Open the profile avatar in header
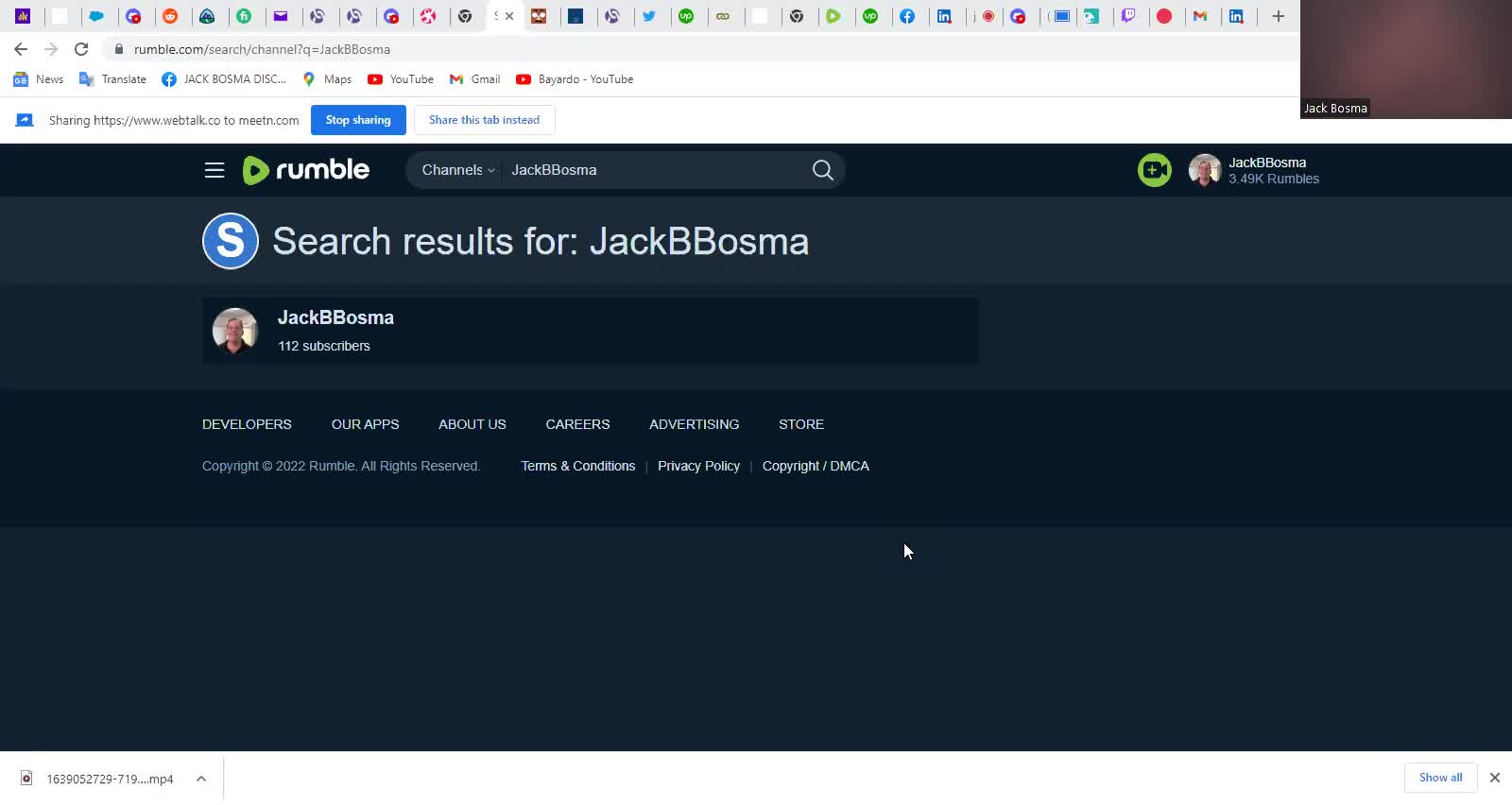The width and height of the screenshot is (1512, 805). tap(1204, 170)
